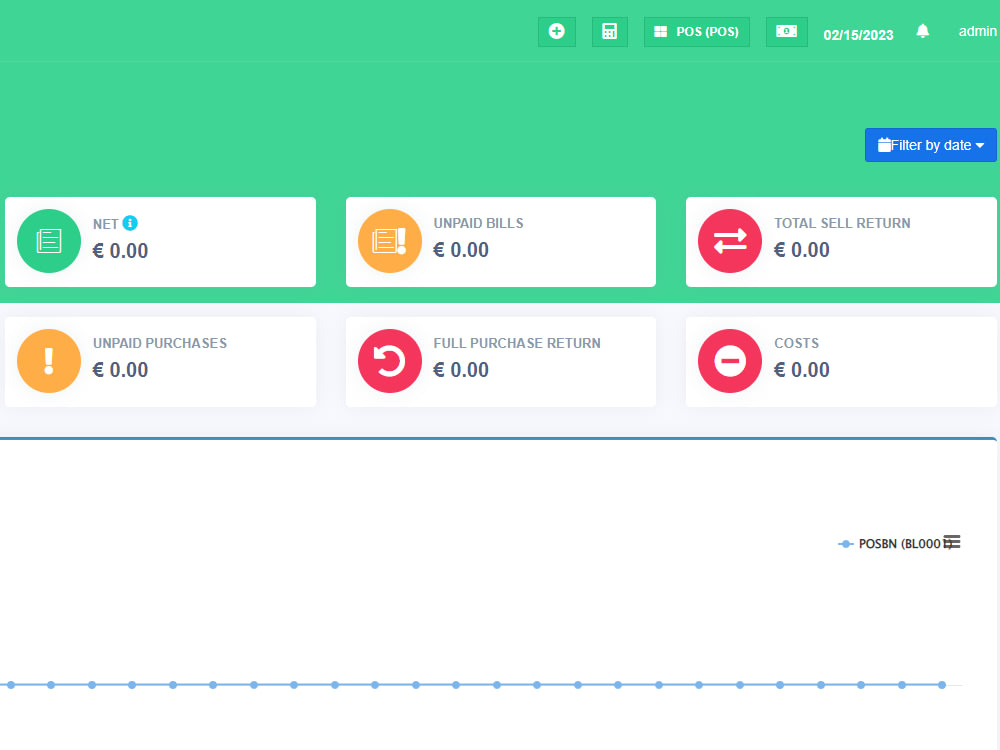This screenshot has width=1000, height=750.
Task: Click the orange Unpaid Purchases exclamation icon
Action: [49, 361]
